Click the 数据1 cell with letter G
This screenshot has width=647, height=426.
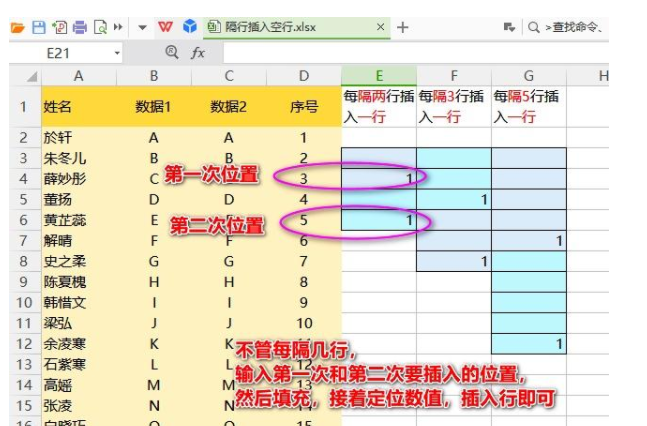[x=154, y=261]
